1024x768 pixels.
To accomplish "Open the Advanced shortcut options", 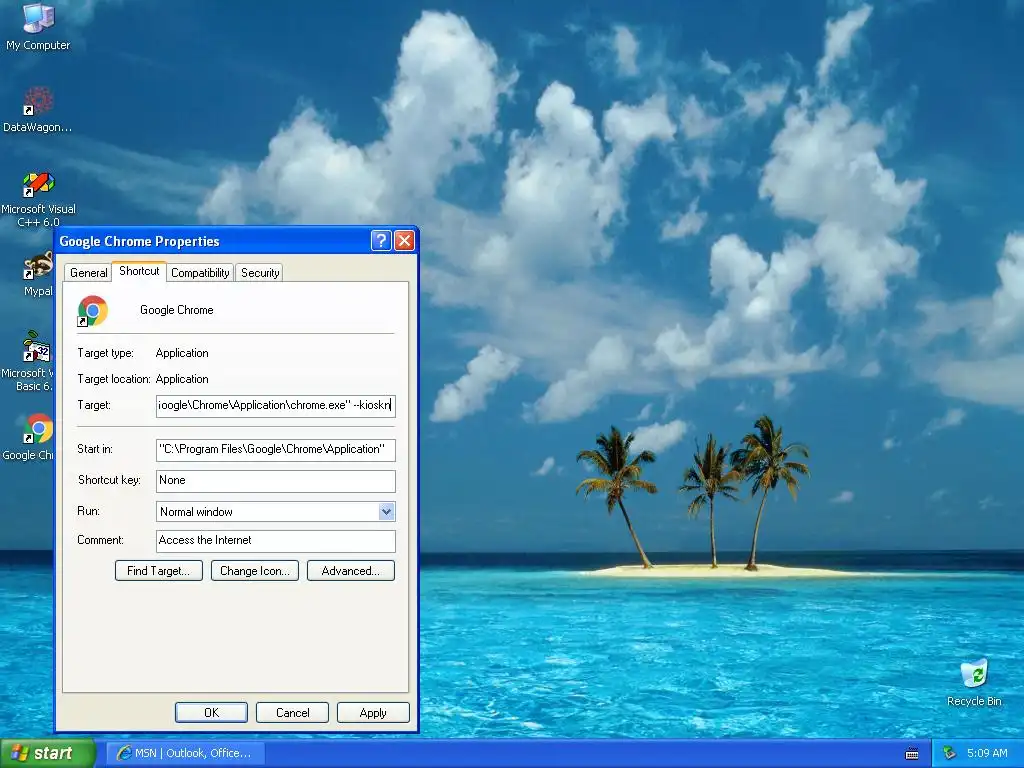I will click(x=351, y=571).
